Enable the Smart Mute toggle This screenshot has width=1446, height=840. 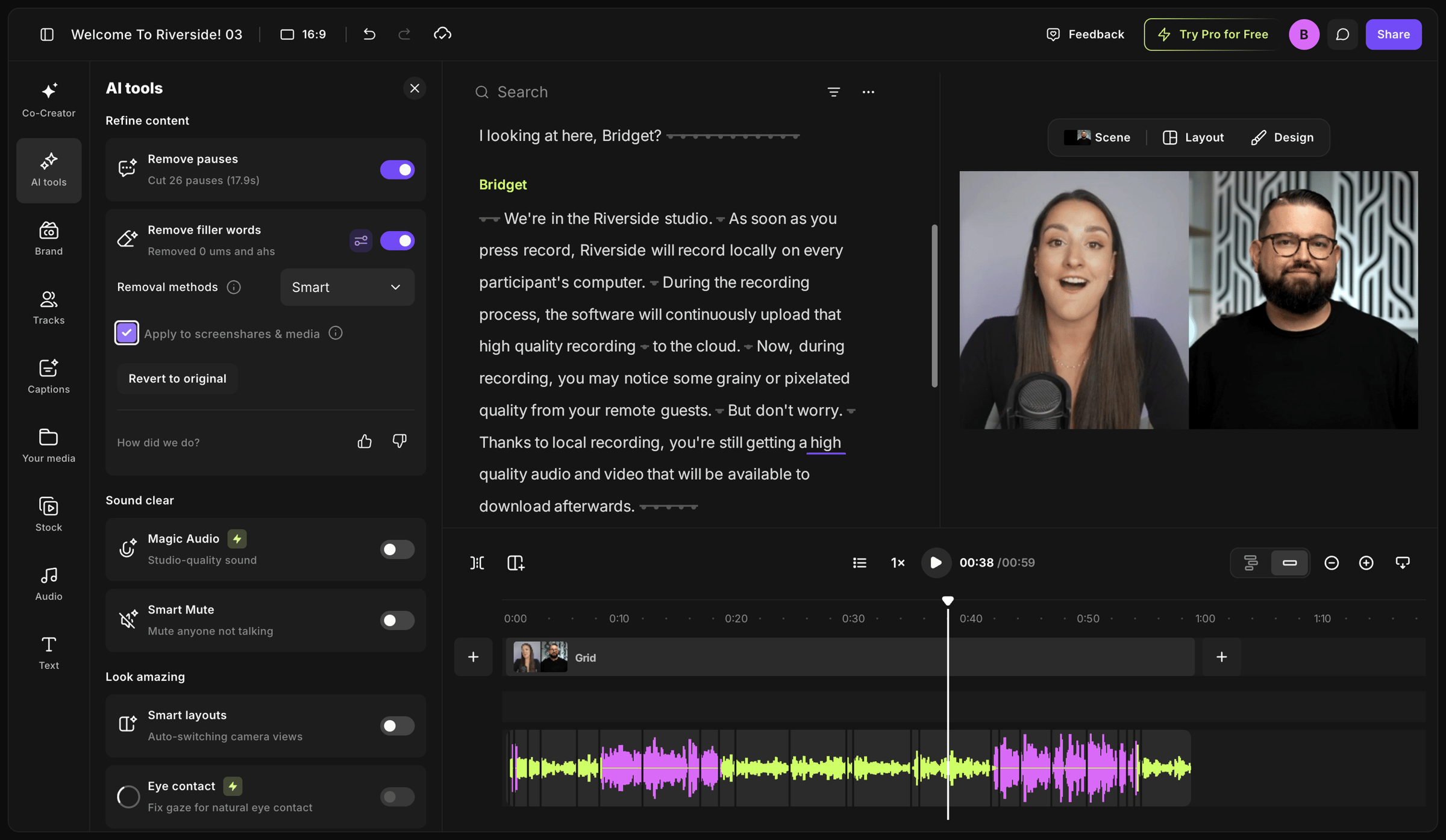point(397,620)
